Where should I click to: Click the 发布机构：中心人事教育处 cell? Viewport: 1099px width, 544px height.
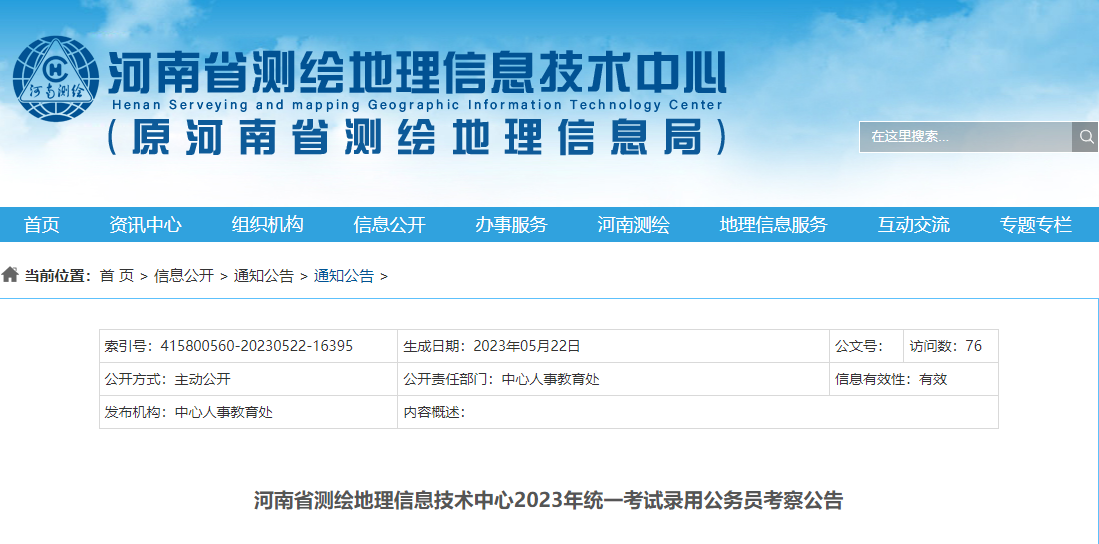tap(248, 412)
